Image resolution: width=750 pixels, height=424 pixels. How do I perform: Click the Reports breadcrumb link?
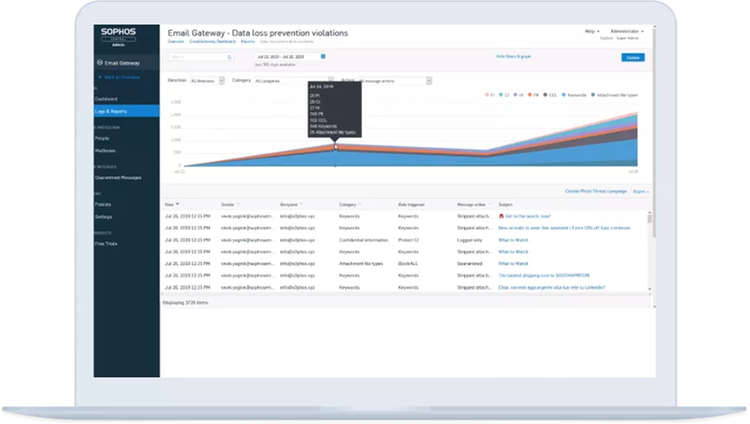coord(248,42)
